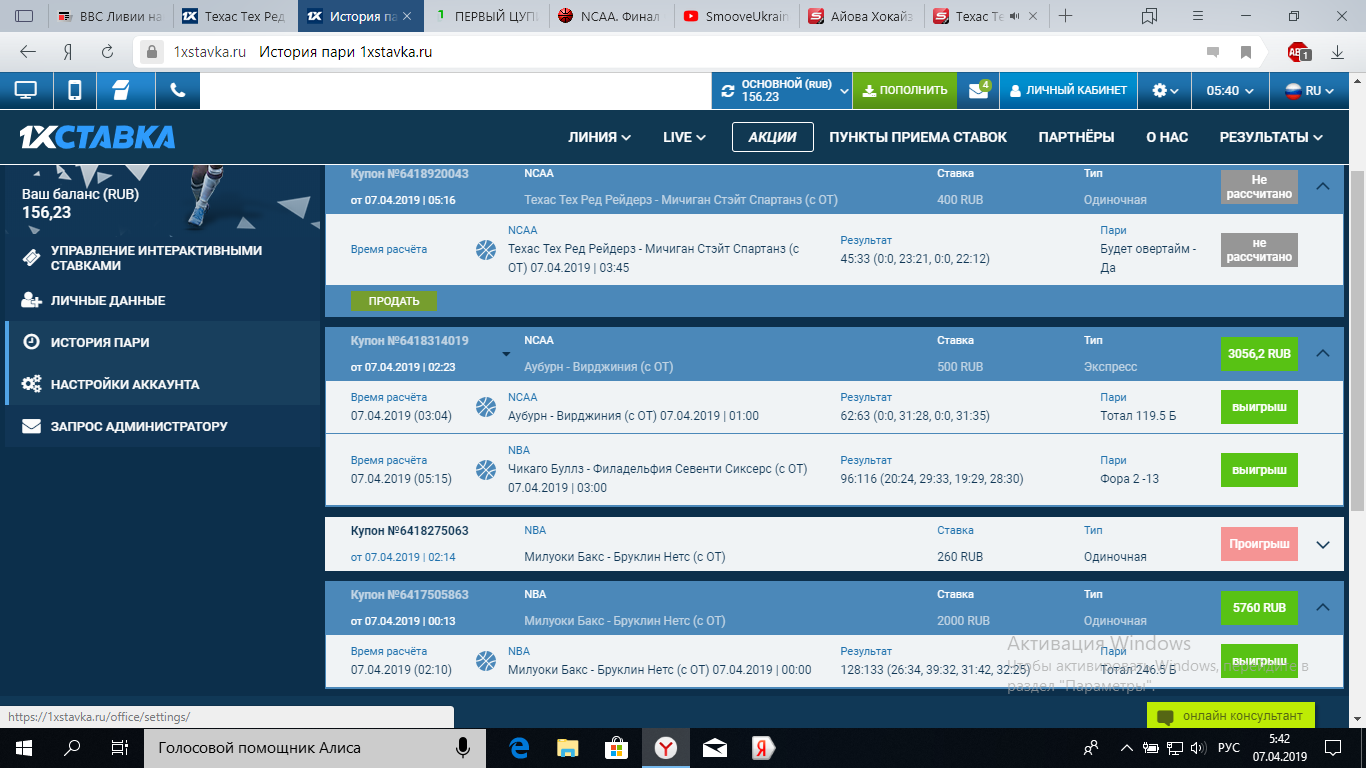Open the О НАС menu item

pyautogui.click(x=1167, y=137)
